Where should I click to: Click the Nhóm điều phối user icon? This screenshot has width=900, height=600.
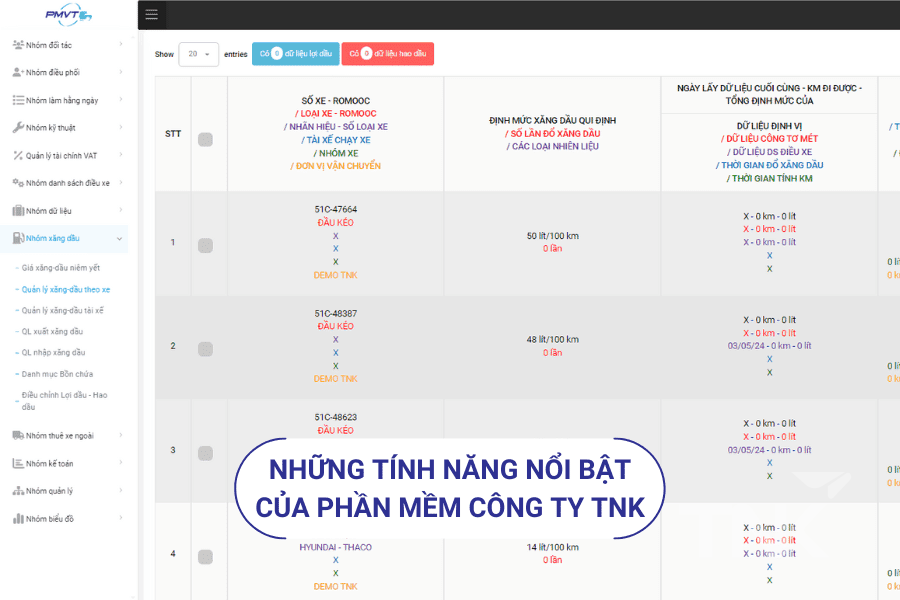(18, 72)
